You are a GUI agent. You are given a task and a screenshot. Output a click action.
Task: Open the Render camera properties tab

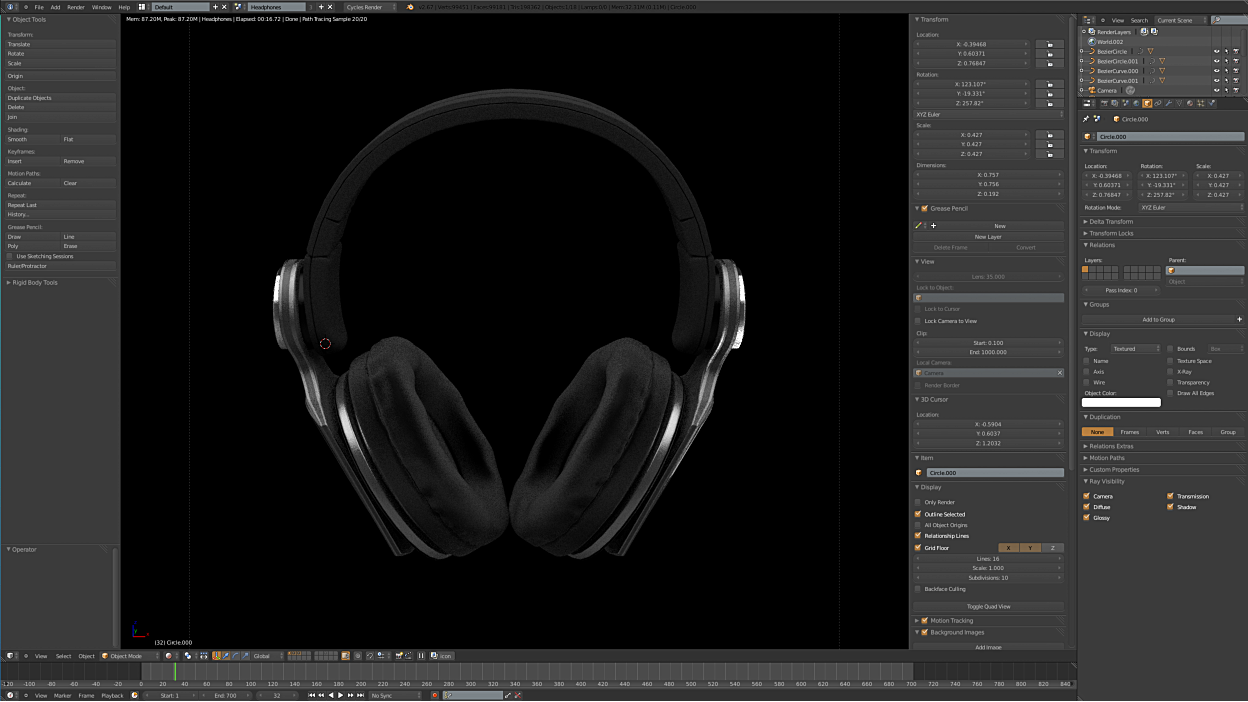(x=1104, y=103)
